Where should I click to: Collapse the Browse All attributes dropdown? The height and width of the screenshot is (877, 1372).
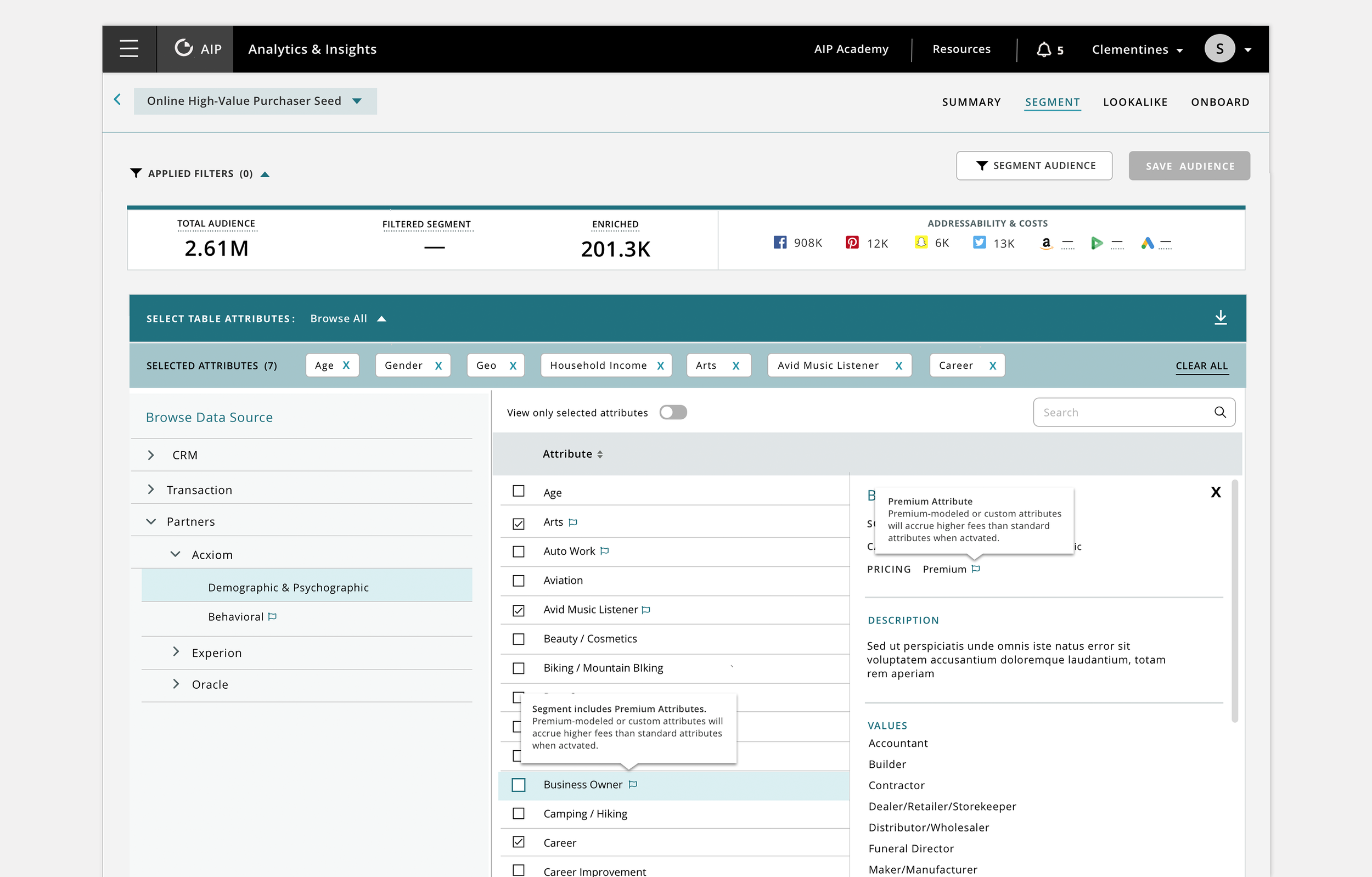[382, 318]
